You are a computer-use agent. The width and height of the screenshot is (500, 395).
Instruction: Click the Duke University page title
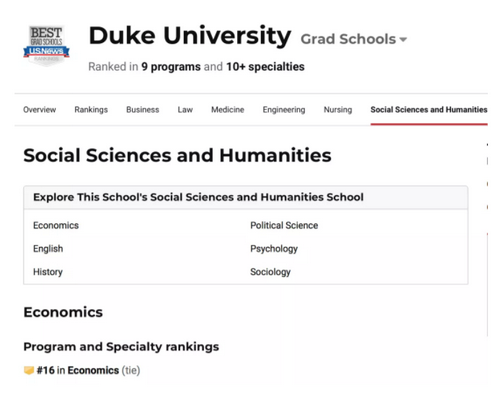190,36
